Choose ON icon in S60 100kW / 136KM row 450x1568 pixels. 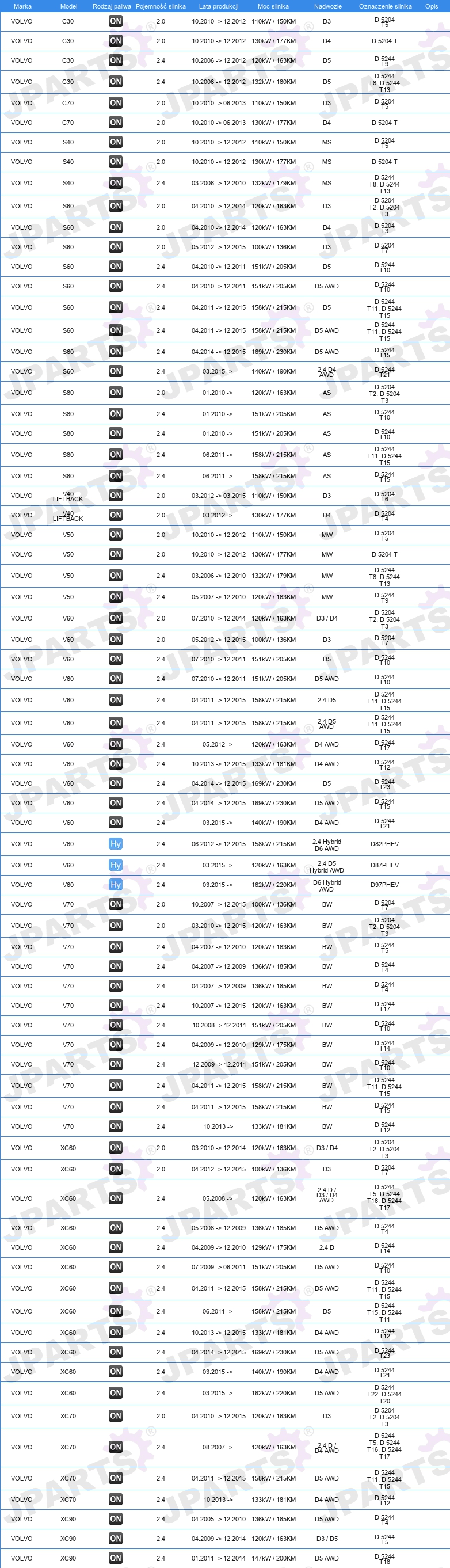[x=116, y=247]
